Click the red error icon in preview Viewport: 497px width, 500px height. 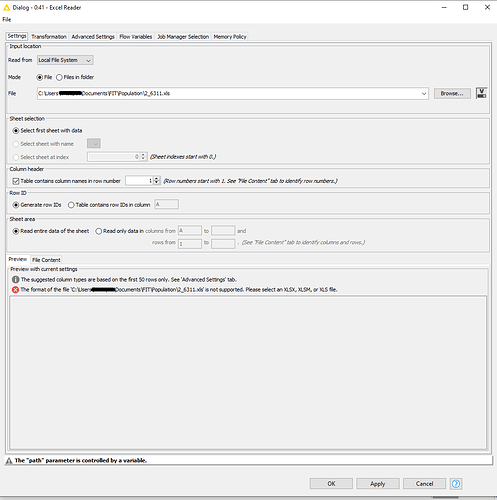point(15,290)
